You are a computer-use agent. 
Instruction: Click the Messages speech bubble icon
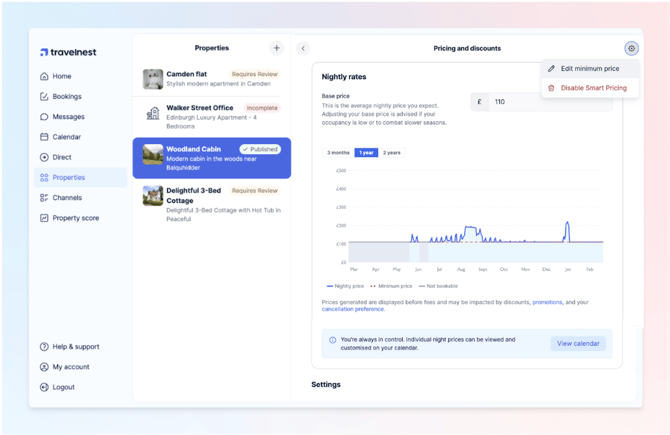44,117
